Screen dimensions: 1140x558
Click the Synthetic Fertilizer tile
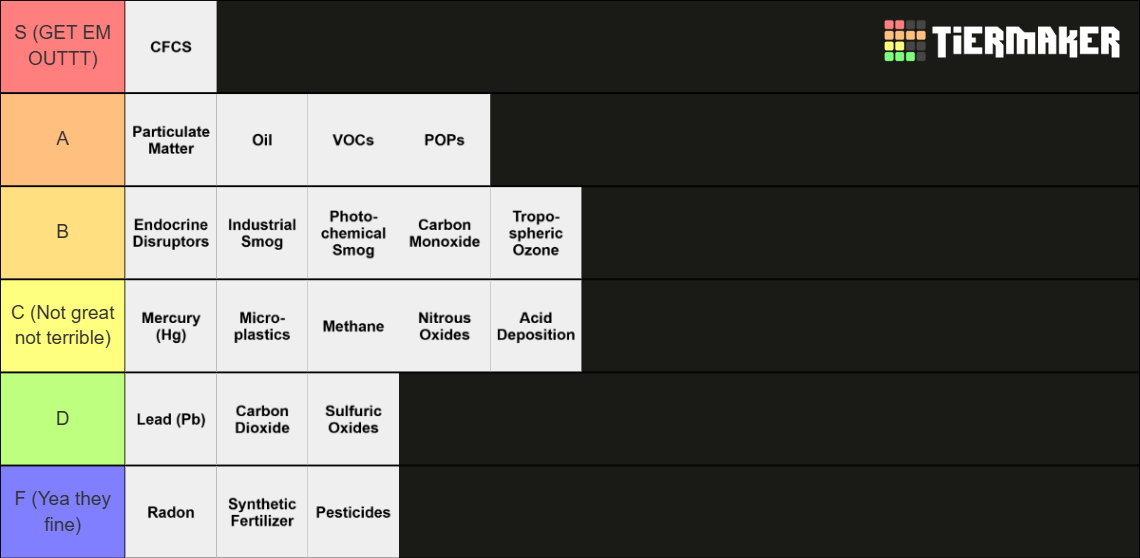(x=262, y=512)
